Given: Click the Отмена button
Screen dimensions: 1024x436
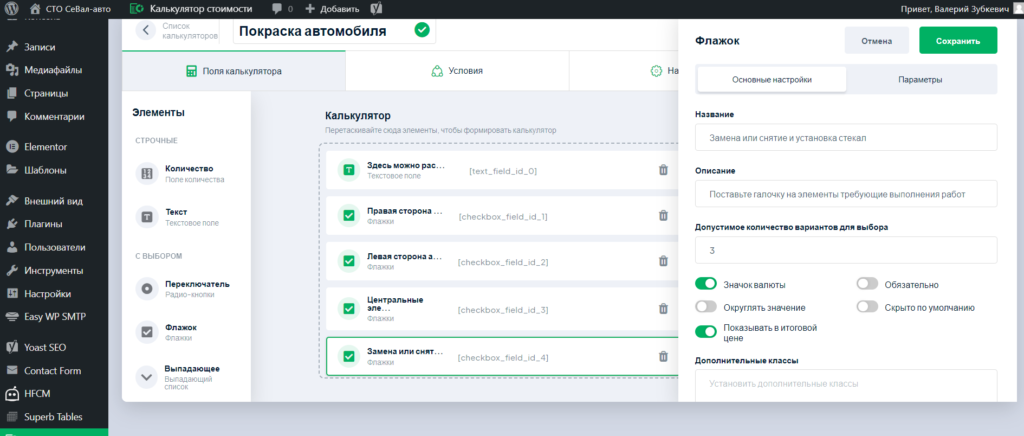Looking at the screenshot, I should tap(876, 40).
